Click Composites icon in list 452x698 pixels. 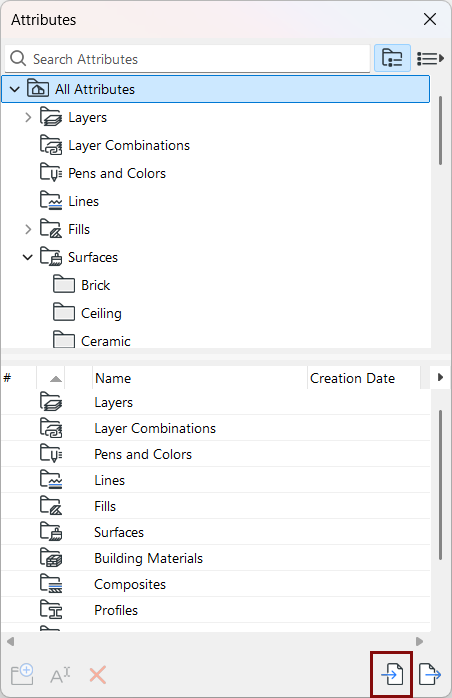(51, 584)
